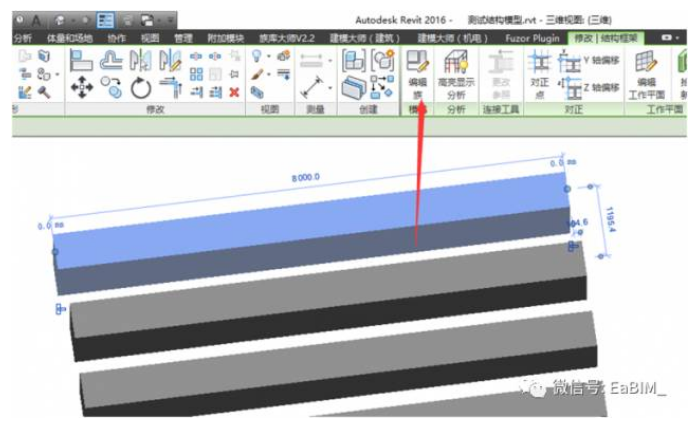The image size is (696, 422).
Task: Click the Split Element icon
Action: tap(196, 56)
